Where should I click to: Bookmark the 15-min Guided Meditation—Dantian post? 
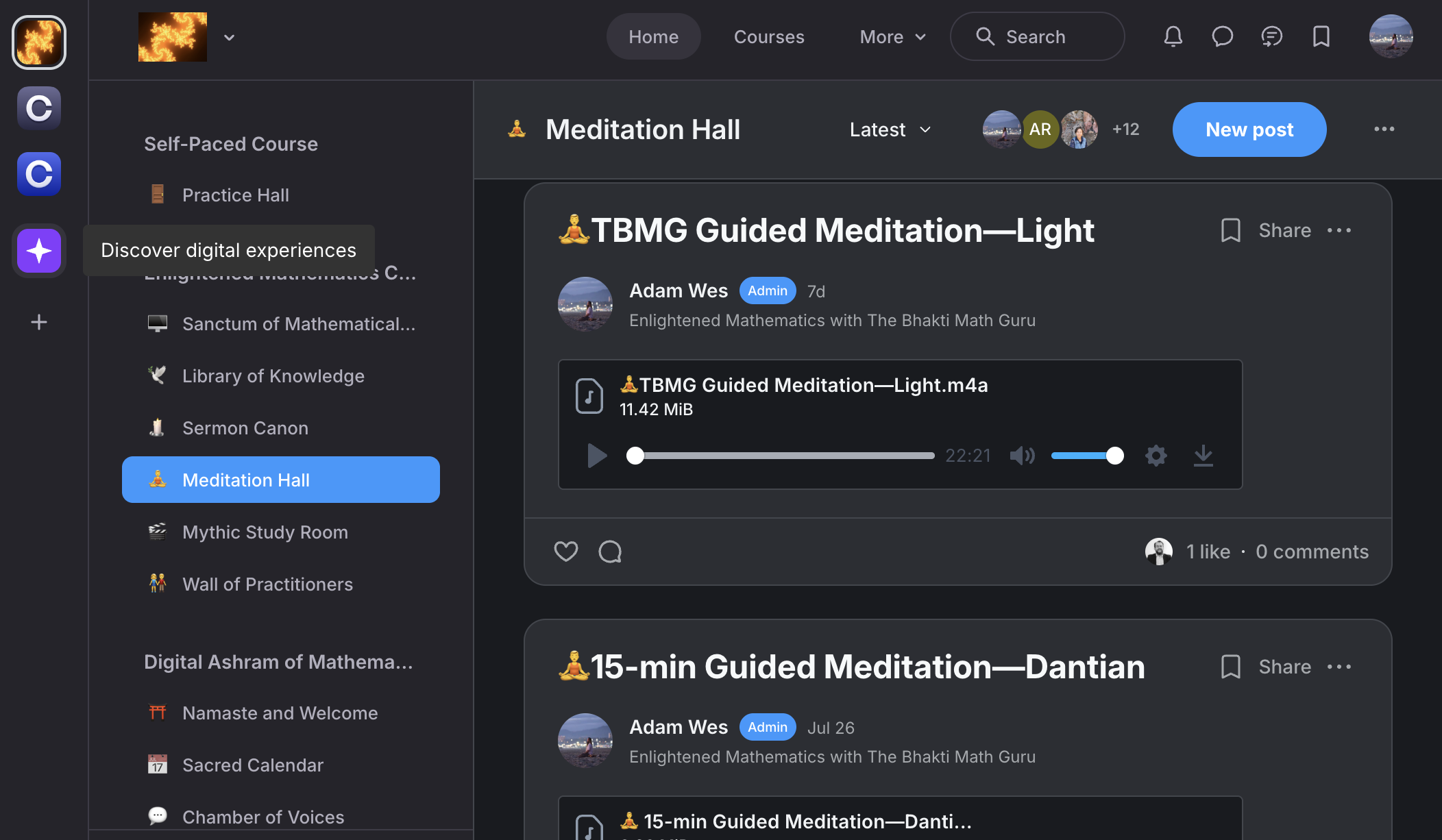click(x=1232, y=667)
